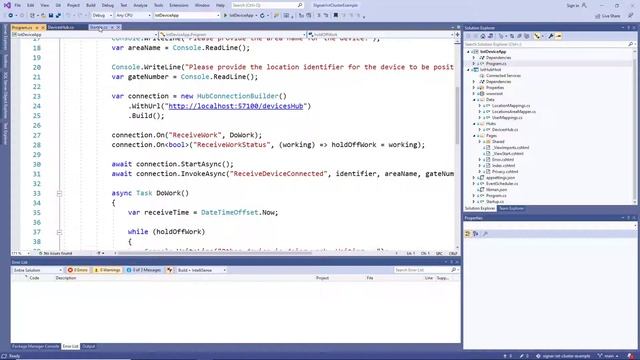The image size is (640, 360).
Task: Click the Description column header in Error List
Action: (x=66, y=278)
